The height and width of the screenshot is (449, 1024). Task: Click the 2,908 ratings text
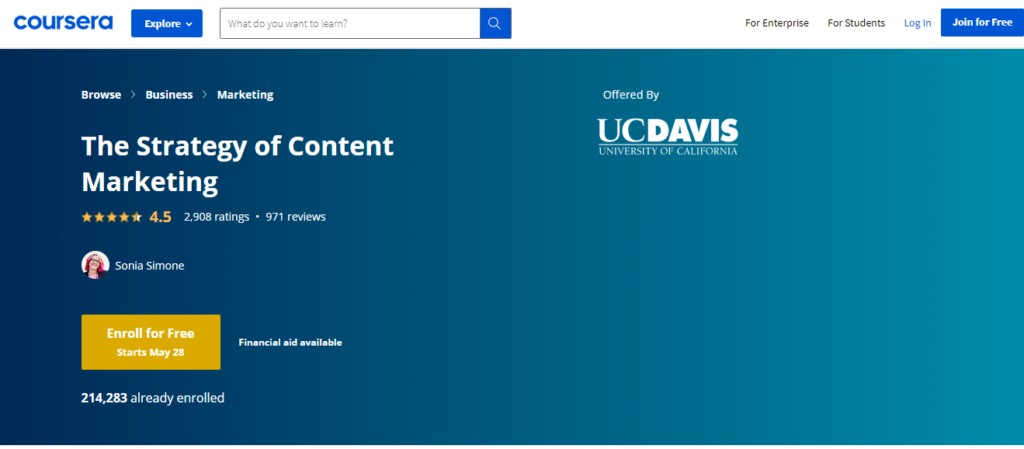tap(217, 217)
